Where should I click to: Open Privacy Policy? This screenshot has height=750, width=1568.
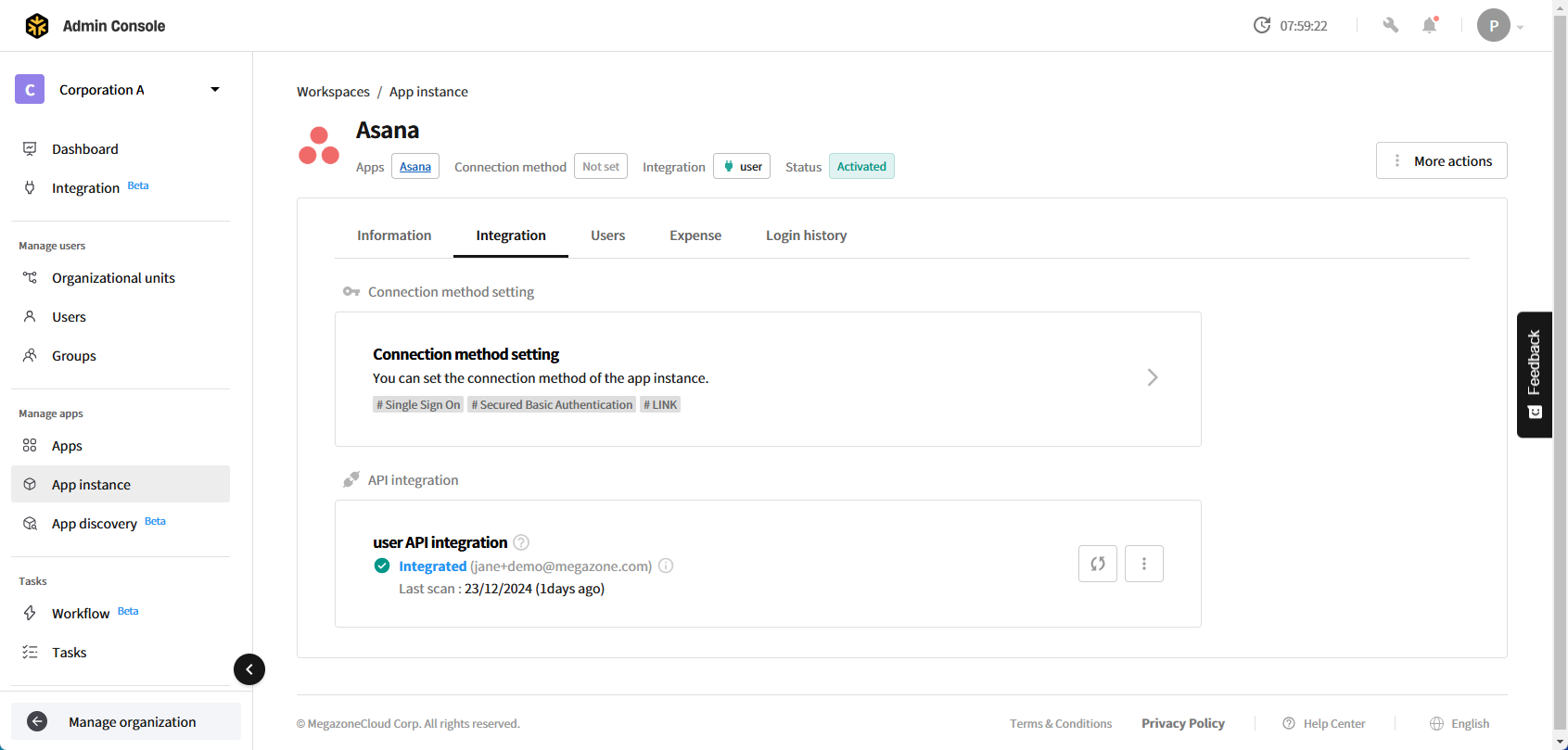click(1183, 723)
